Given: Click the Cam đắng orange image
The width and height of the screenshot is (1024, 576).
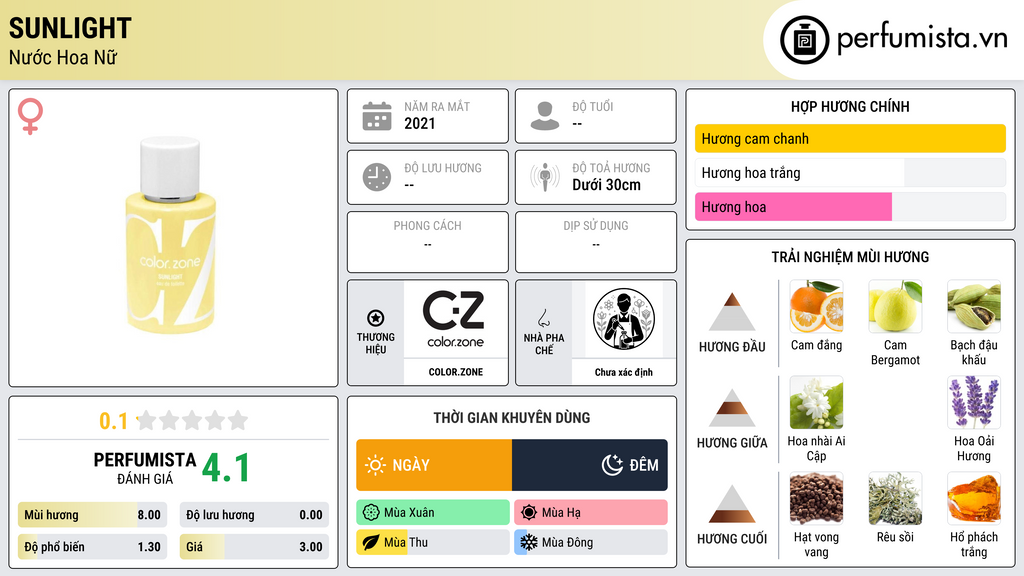Looking at the screenshot, I should pos(816,306).
